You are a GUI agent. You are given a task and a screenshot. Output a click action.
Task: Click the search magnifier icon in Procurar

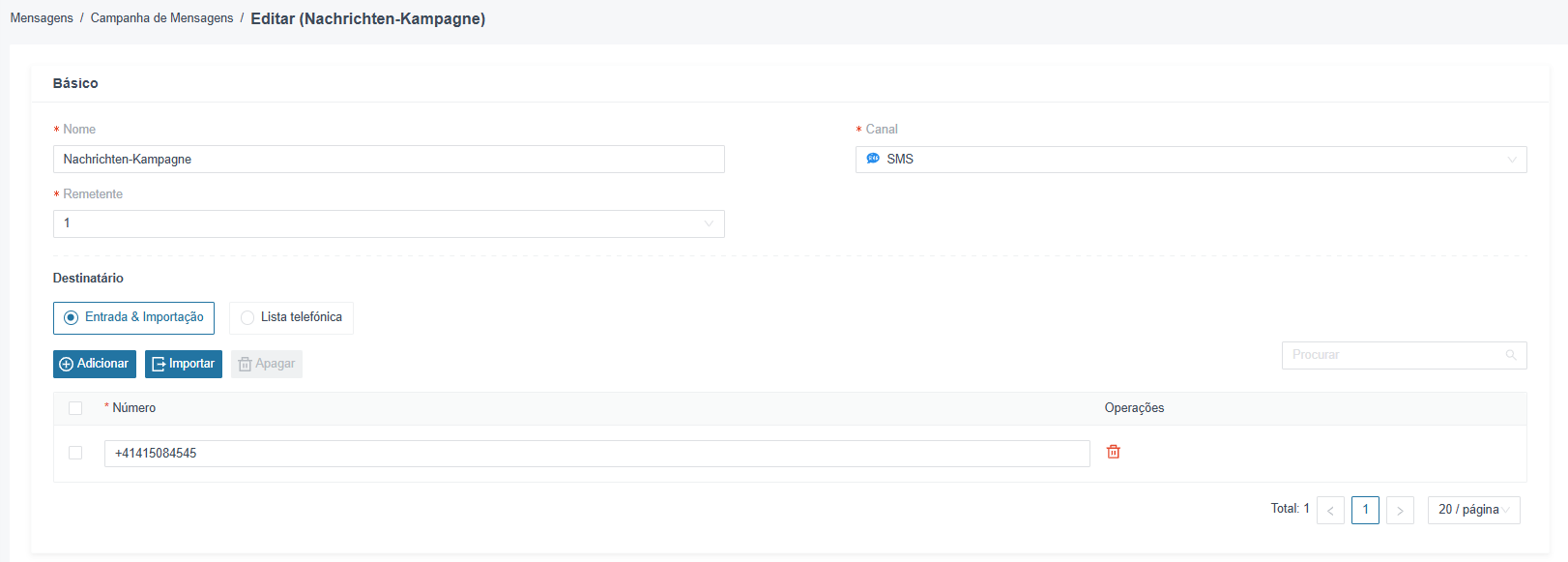1511,355
